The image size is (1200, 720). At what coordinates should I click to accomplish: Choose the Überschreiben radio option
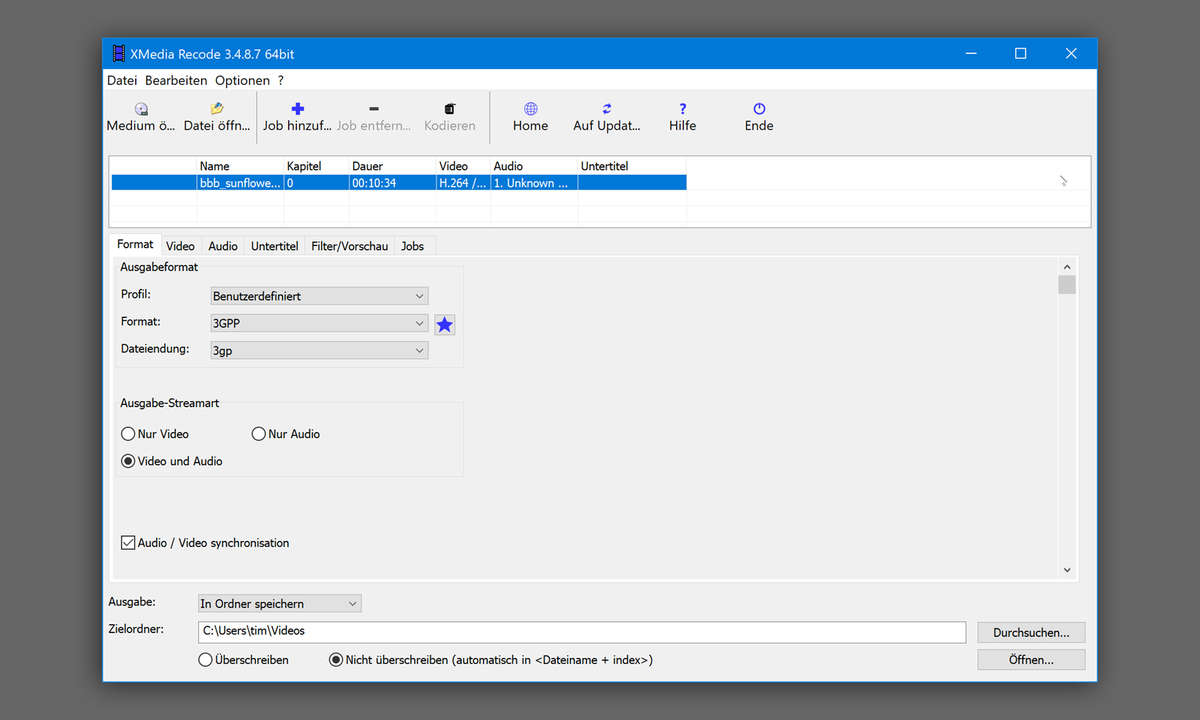click(206, 660)
